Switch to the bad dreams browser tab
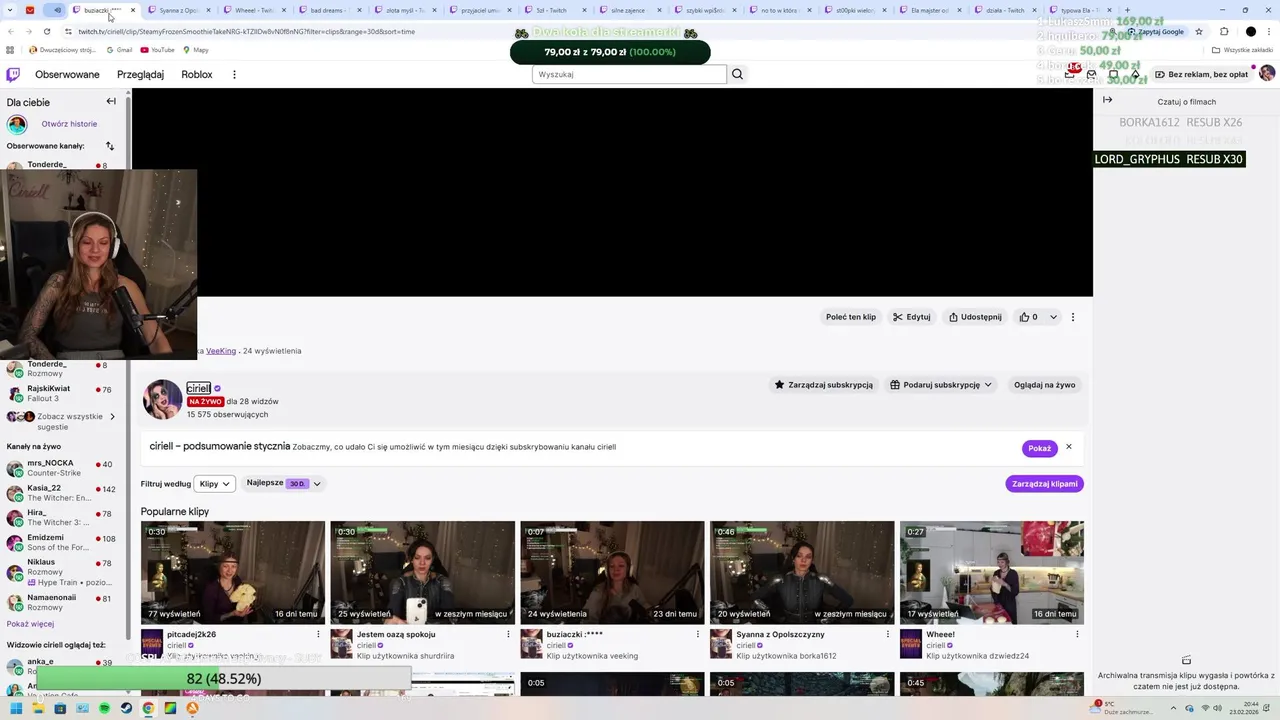Viewport: 1280px width, 720px height. [329, 10]
